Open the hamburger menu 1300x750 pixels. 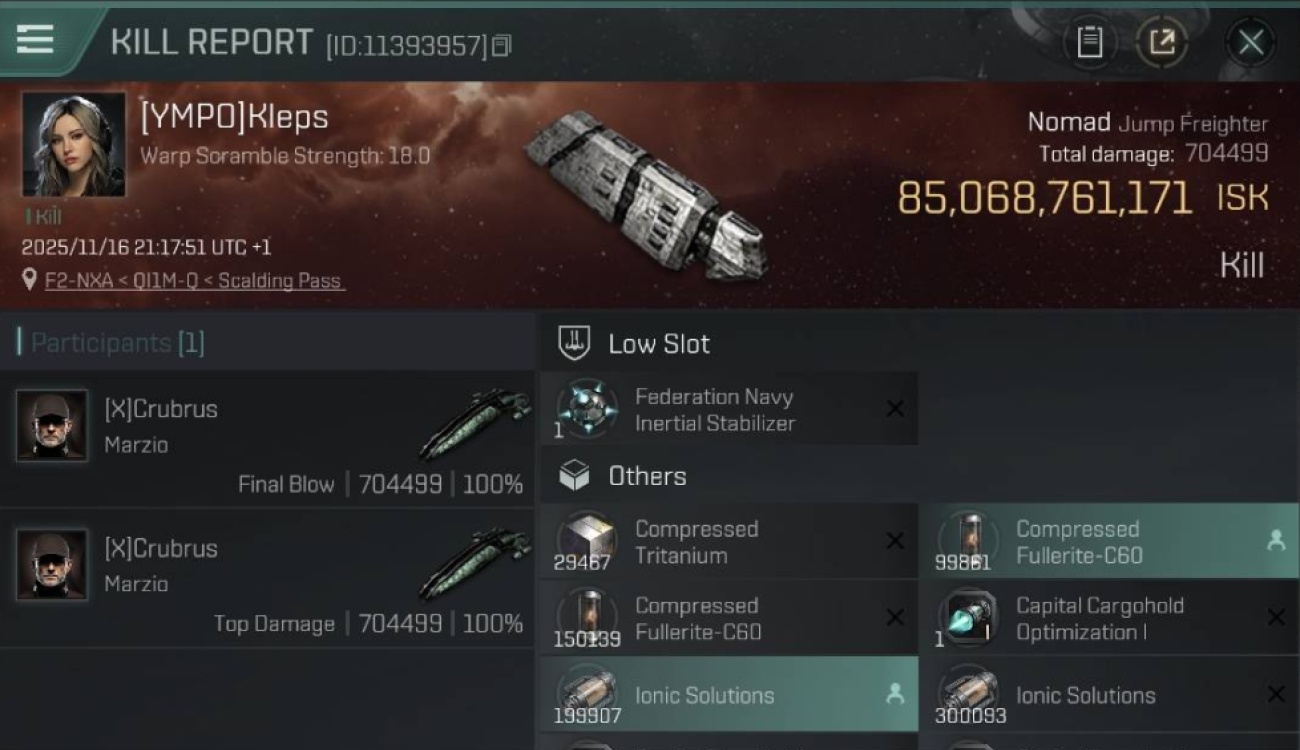[x=35, y=39]
